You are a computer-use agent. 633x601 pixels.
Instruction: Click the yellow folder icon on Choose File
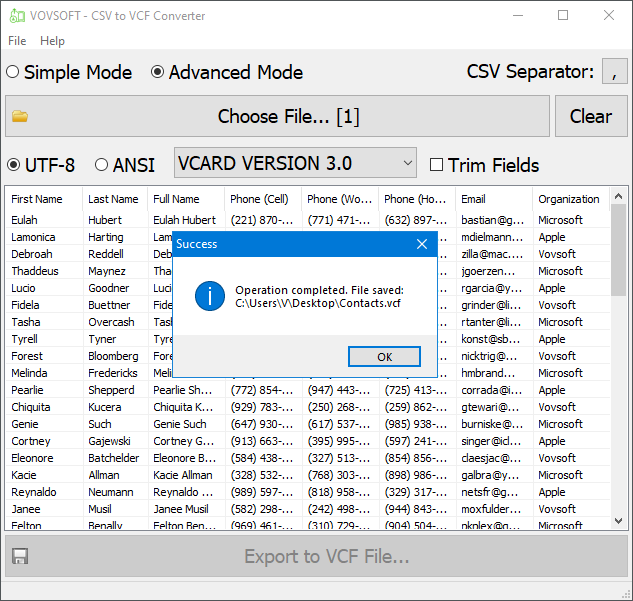tap(20, 116)
